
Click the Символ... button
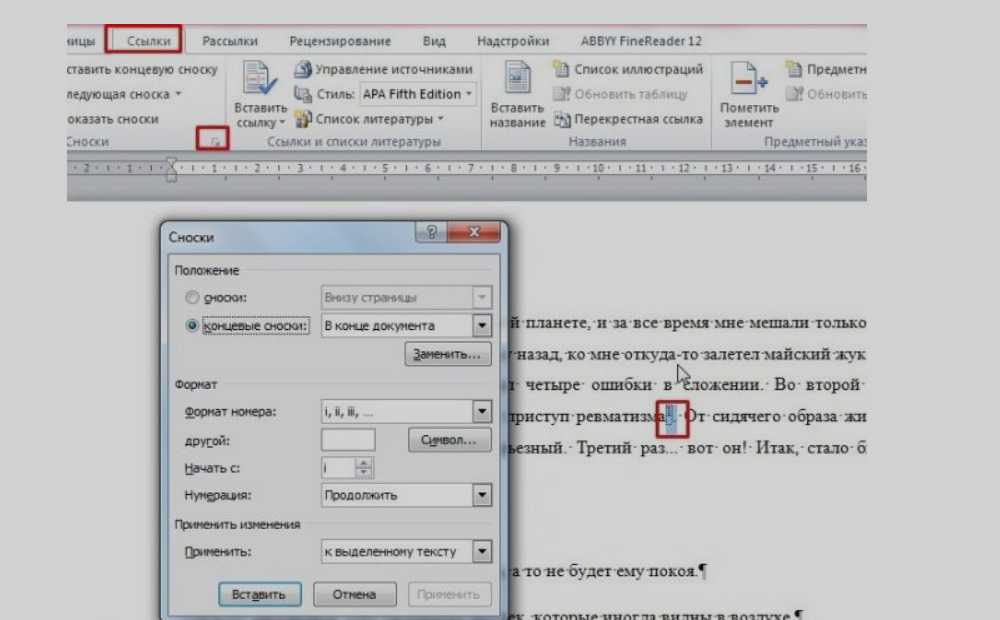[449, 440]
